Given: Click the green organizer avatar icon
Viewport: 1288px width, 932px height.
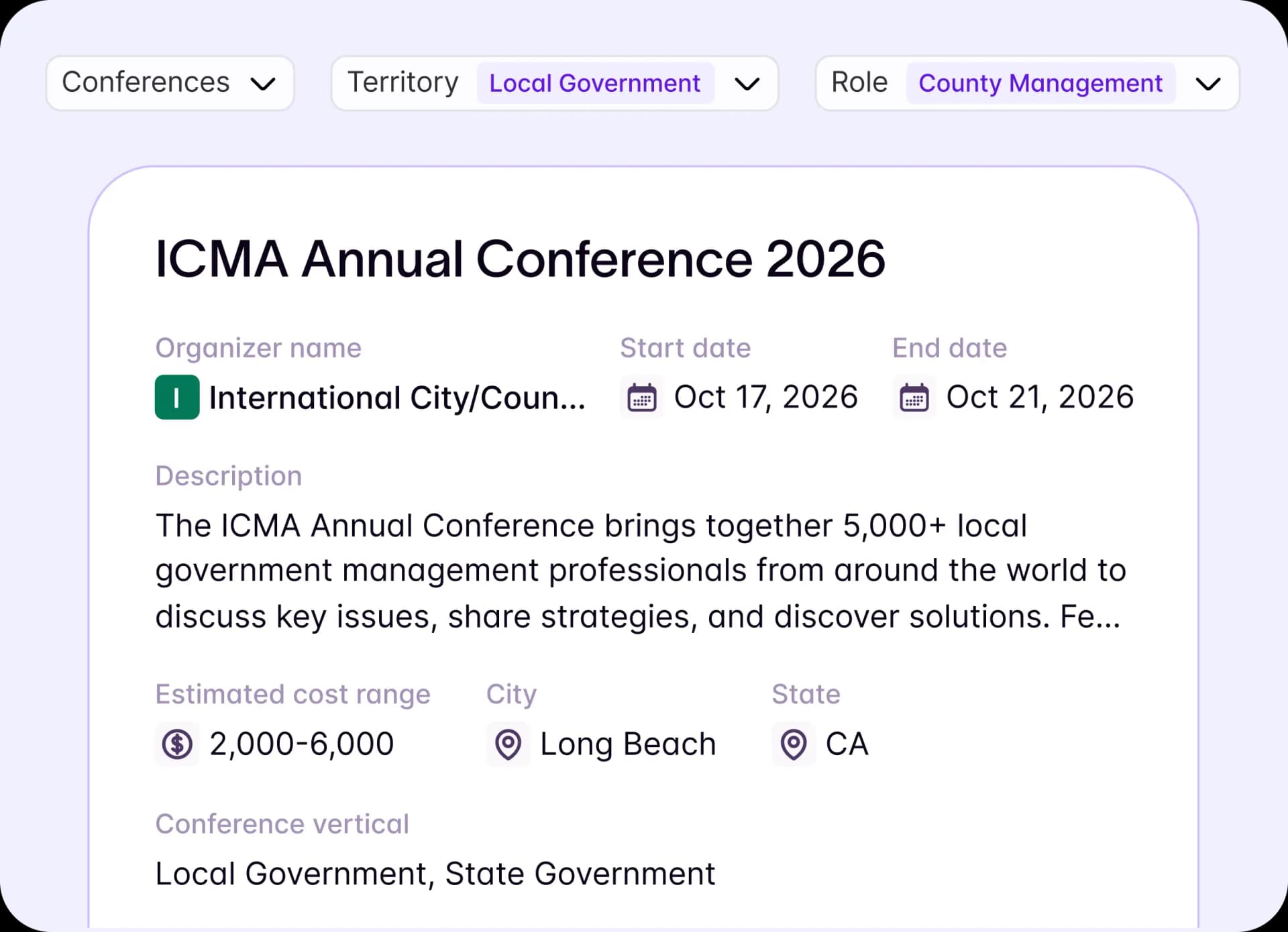Looking at the screenshot, I should pyautogui.click(x=177, y=397).
